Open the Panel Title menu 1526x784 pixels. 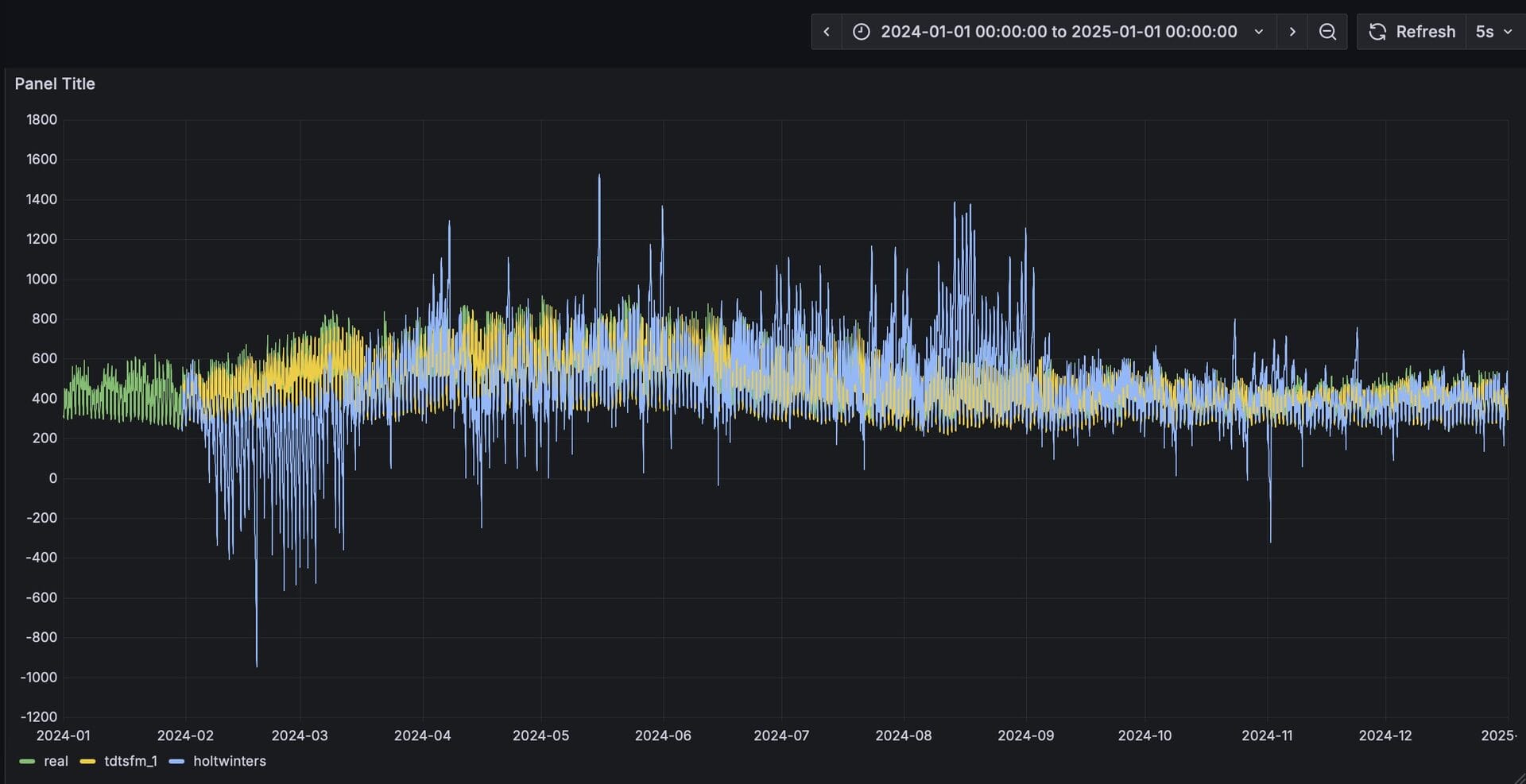(x=55, y=83)
